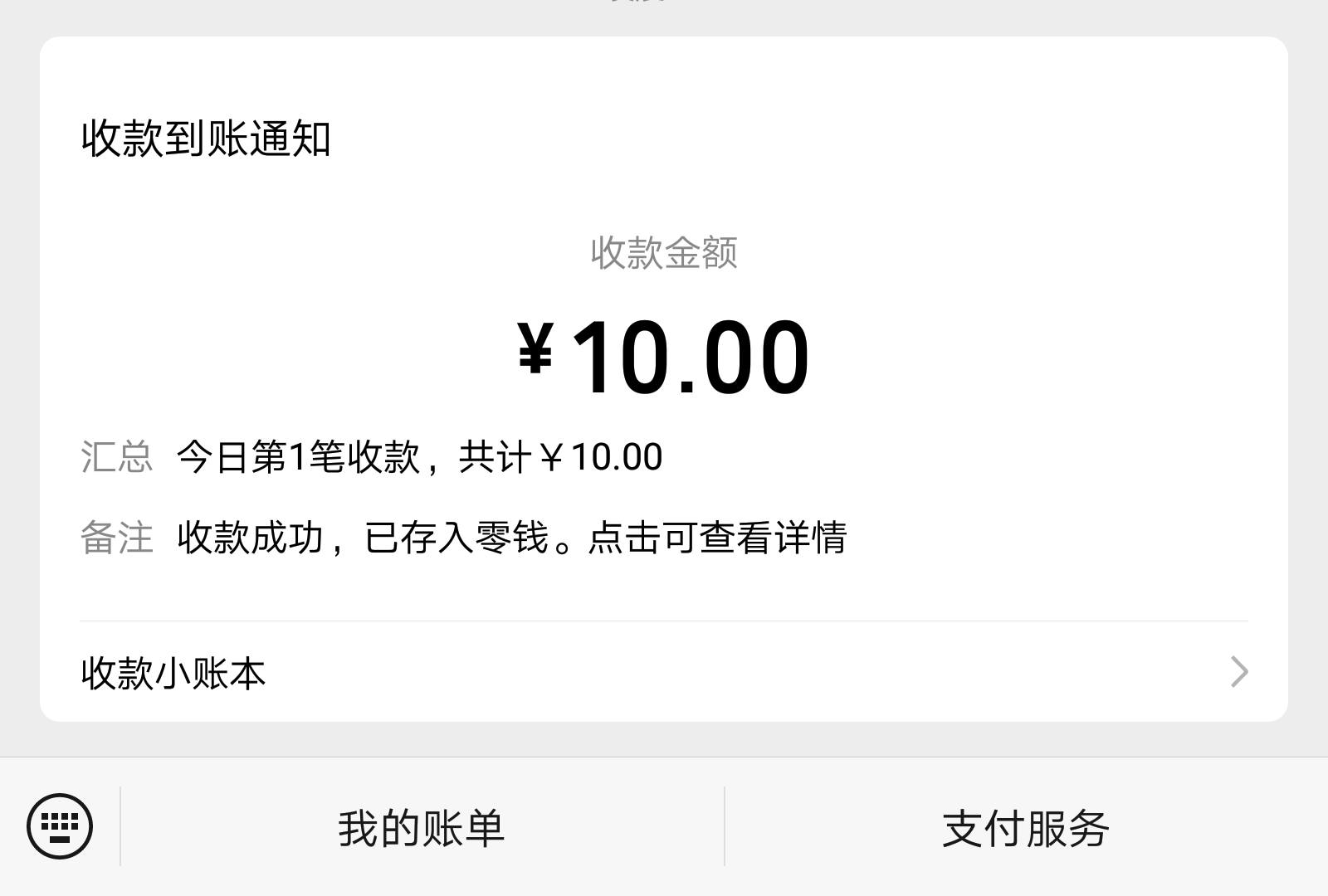Click the 汇总 field label

point(117,457)
